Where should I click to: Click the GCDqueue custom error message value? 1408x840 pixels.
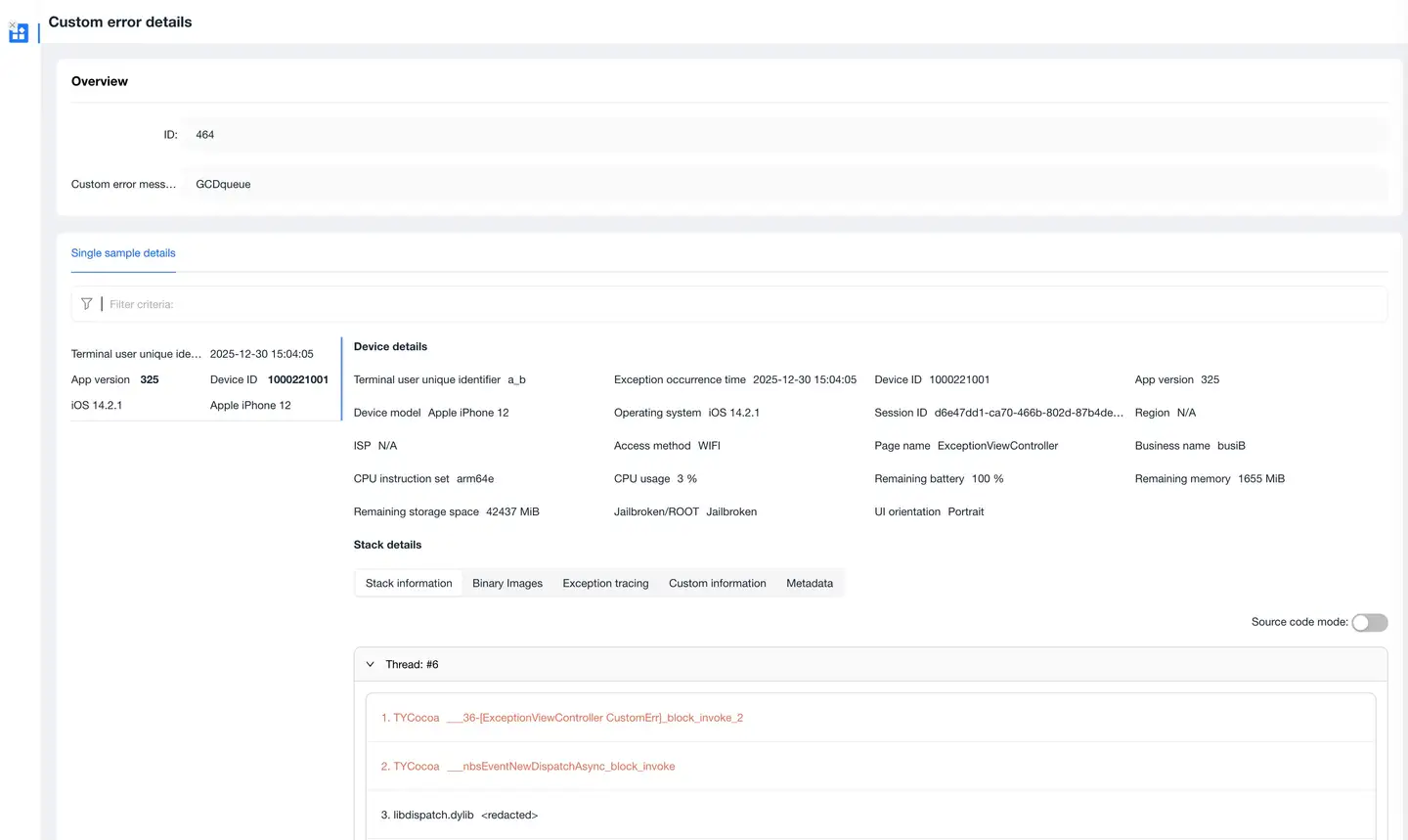(x=223, y=185)
